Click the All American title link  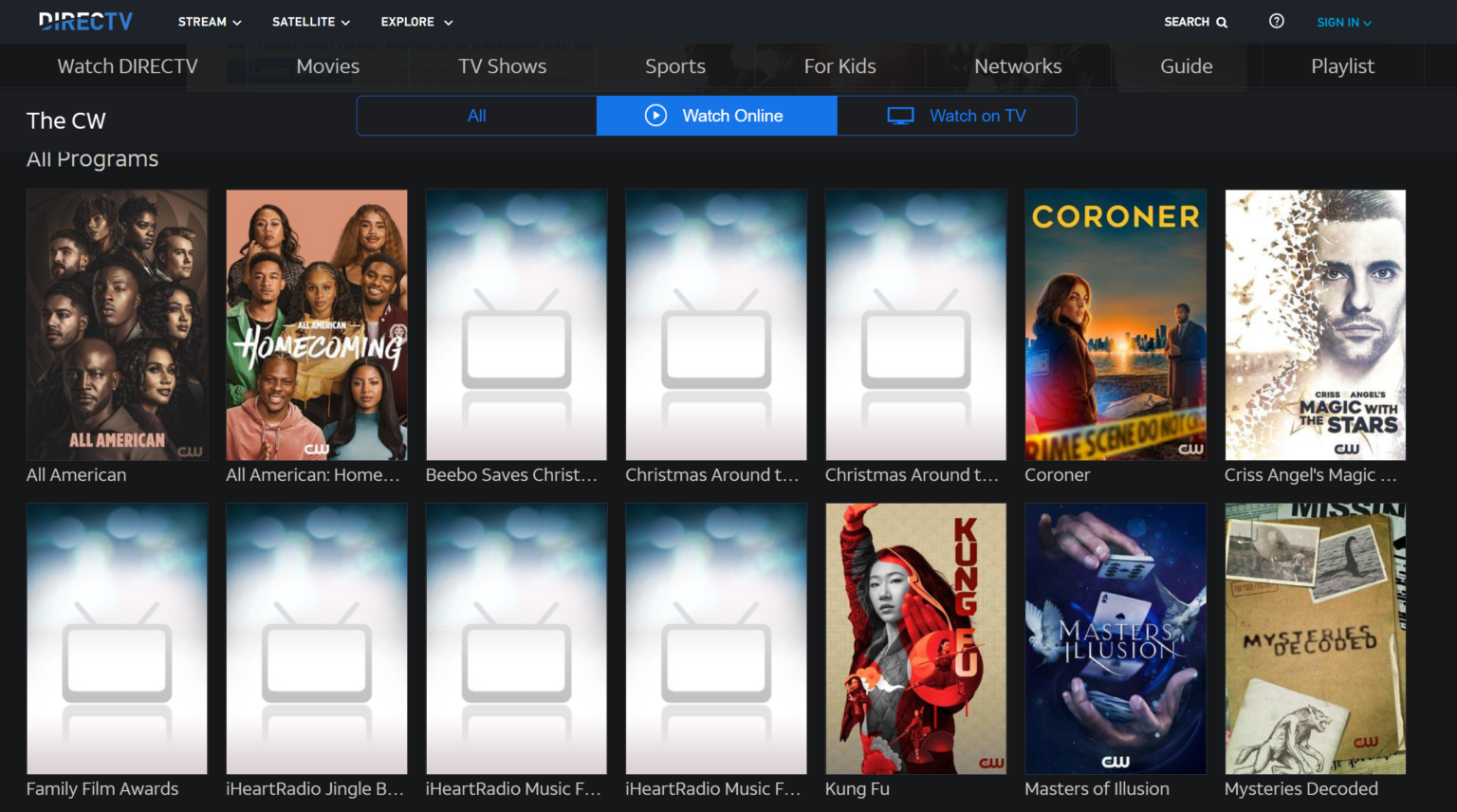pyautogui.click(x=76, y=475)
